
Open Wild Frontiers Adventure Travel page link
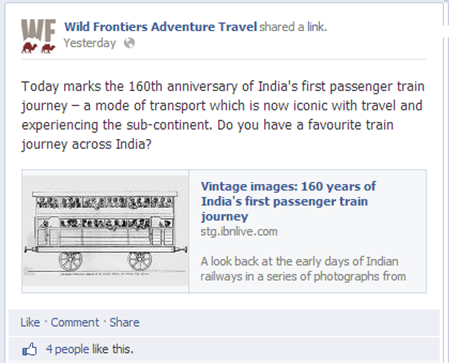point(161,27)
